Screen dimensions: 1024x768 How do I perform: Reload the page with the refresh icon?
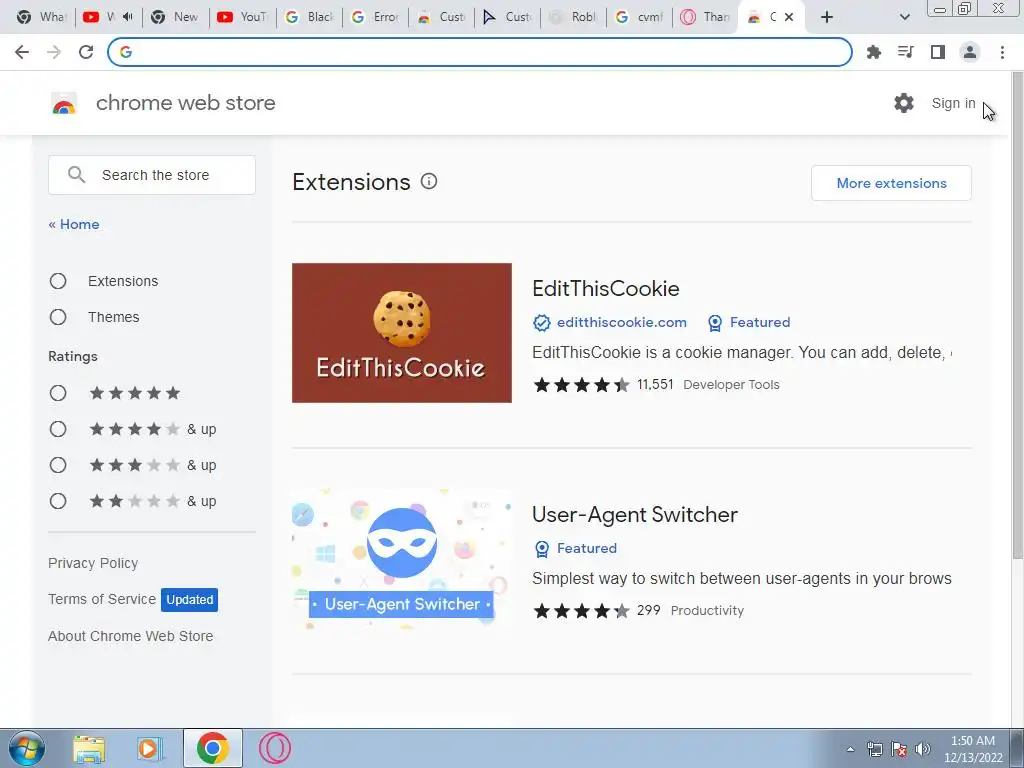click(x=86, y=52)
